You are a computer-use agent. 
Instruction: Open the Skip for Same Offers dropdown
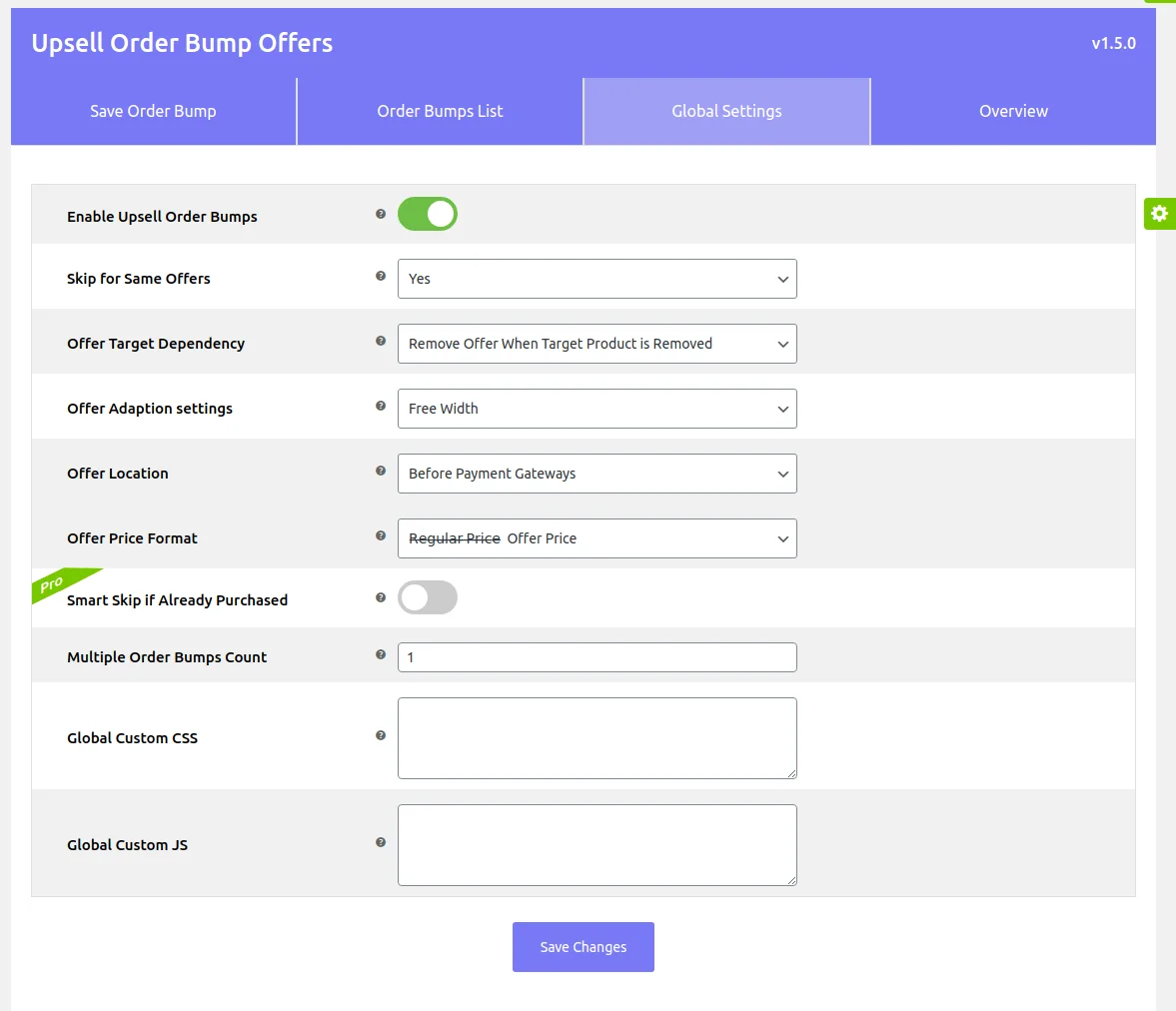596,279
